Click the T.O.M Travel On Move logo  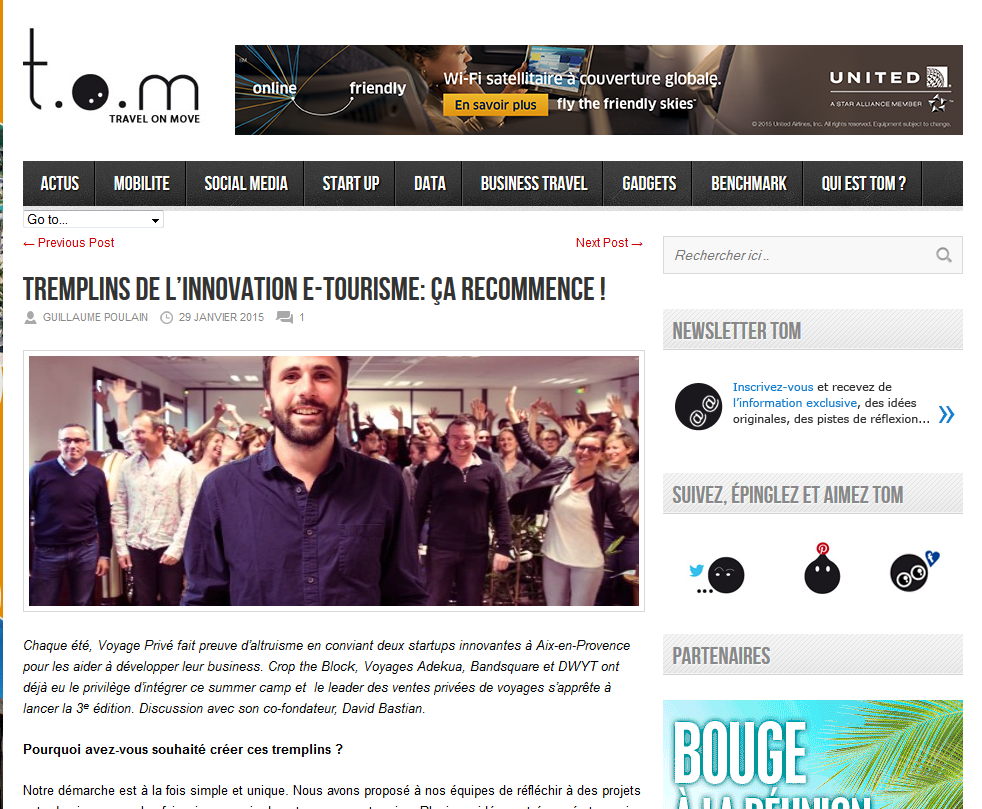(x=111, y=76)
